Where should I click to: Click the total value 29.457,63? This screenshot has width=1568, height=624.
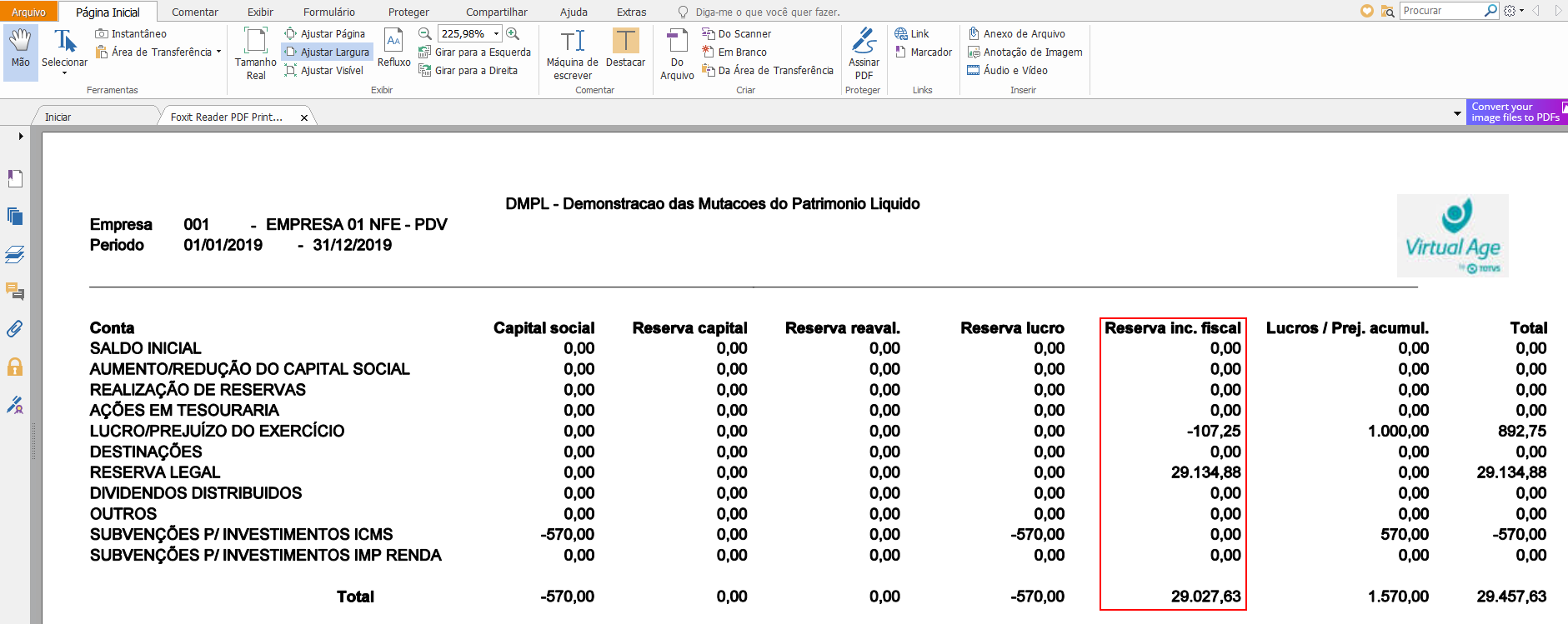pos(1511,597)
